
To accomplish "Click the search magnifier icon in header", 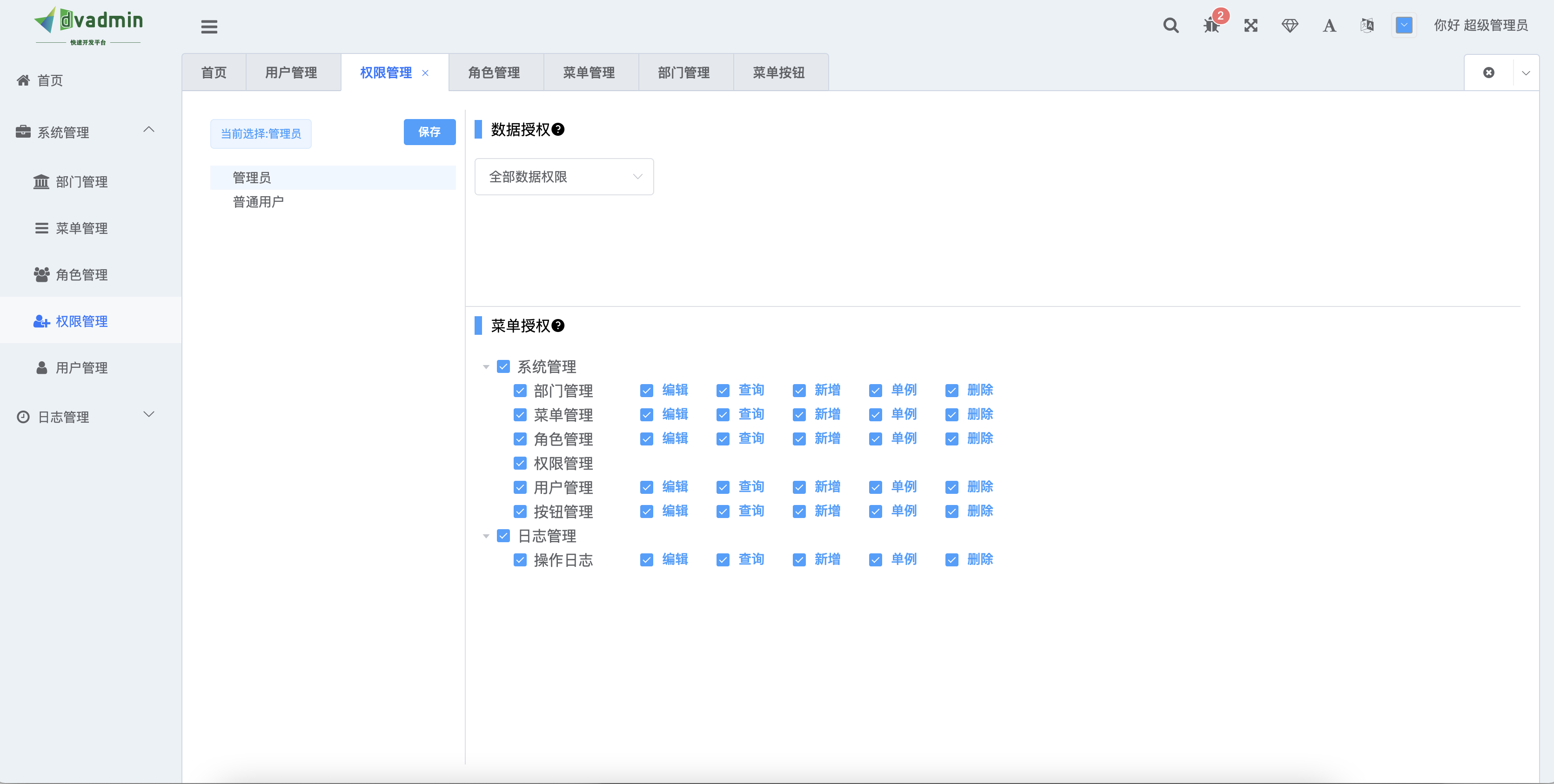I will [x=1170, y=25].
